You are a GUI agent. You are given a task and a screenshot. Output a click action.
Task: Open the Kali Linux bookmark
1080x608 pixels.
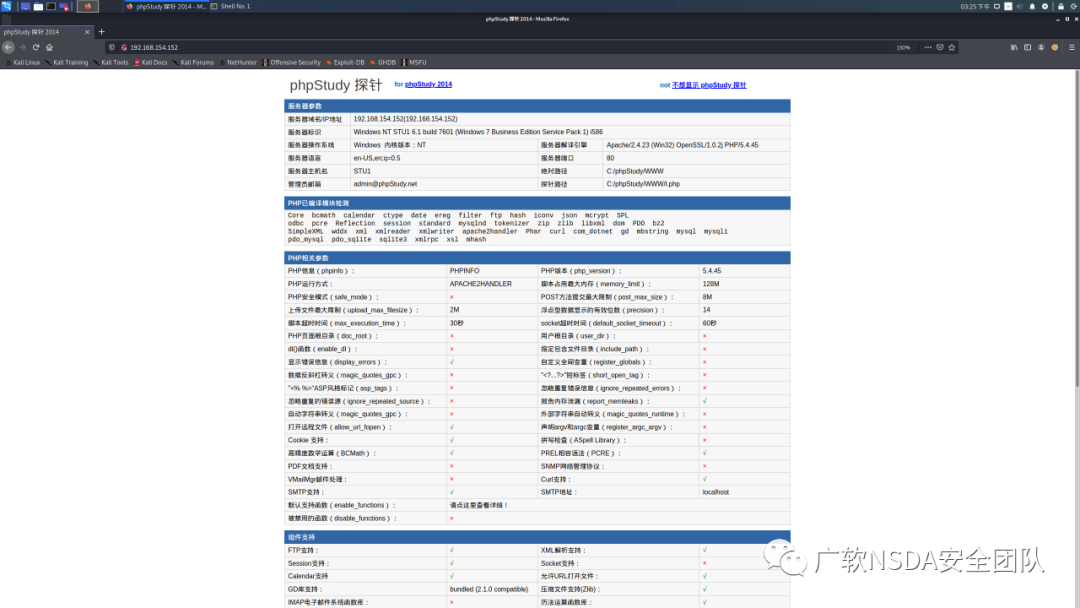(23, 63)
